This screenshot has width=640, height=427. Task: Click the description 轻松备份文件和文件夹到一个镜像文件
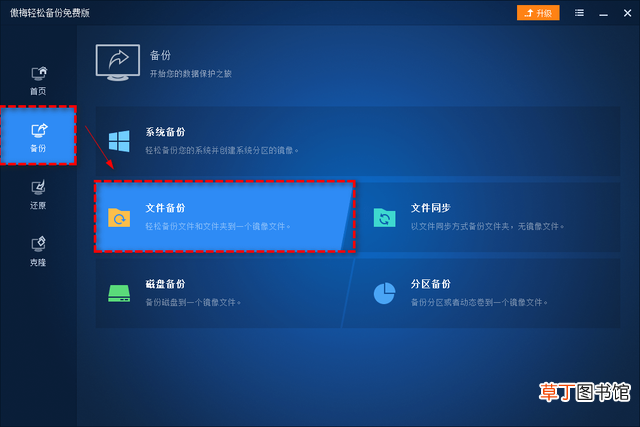(218, 226)
